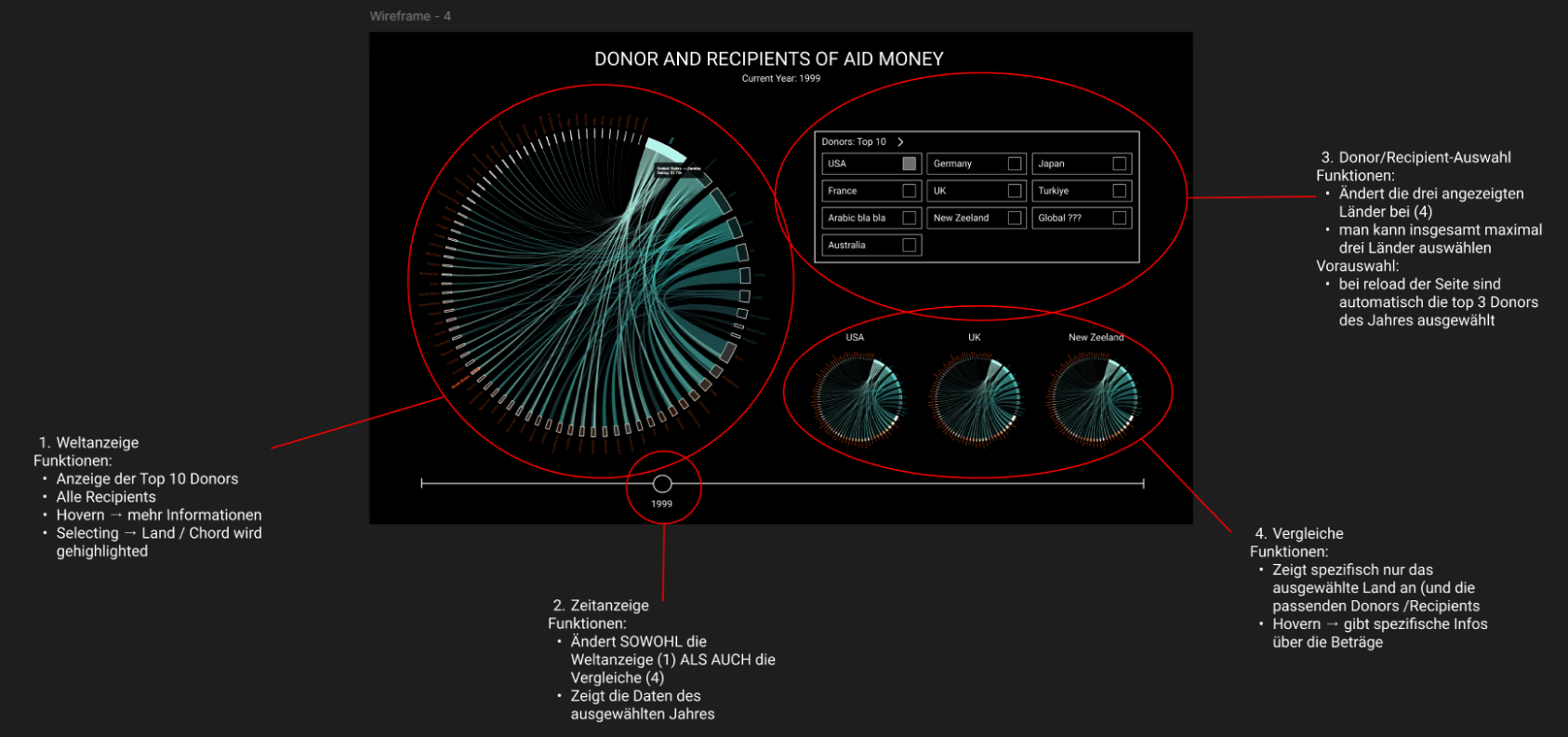Screen dimensions: 1568x737
Task: Toggle the Australia donor checkbox
Action: [x=909, y=245]
